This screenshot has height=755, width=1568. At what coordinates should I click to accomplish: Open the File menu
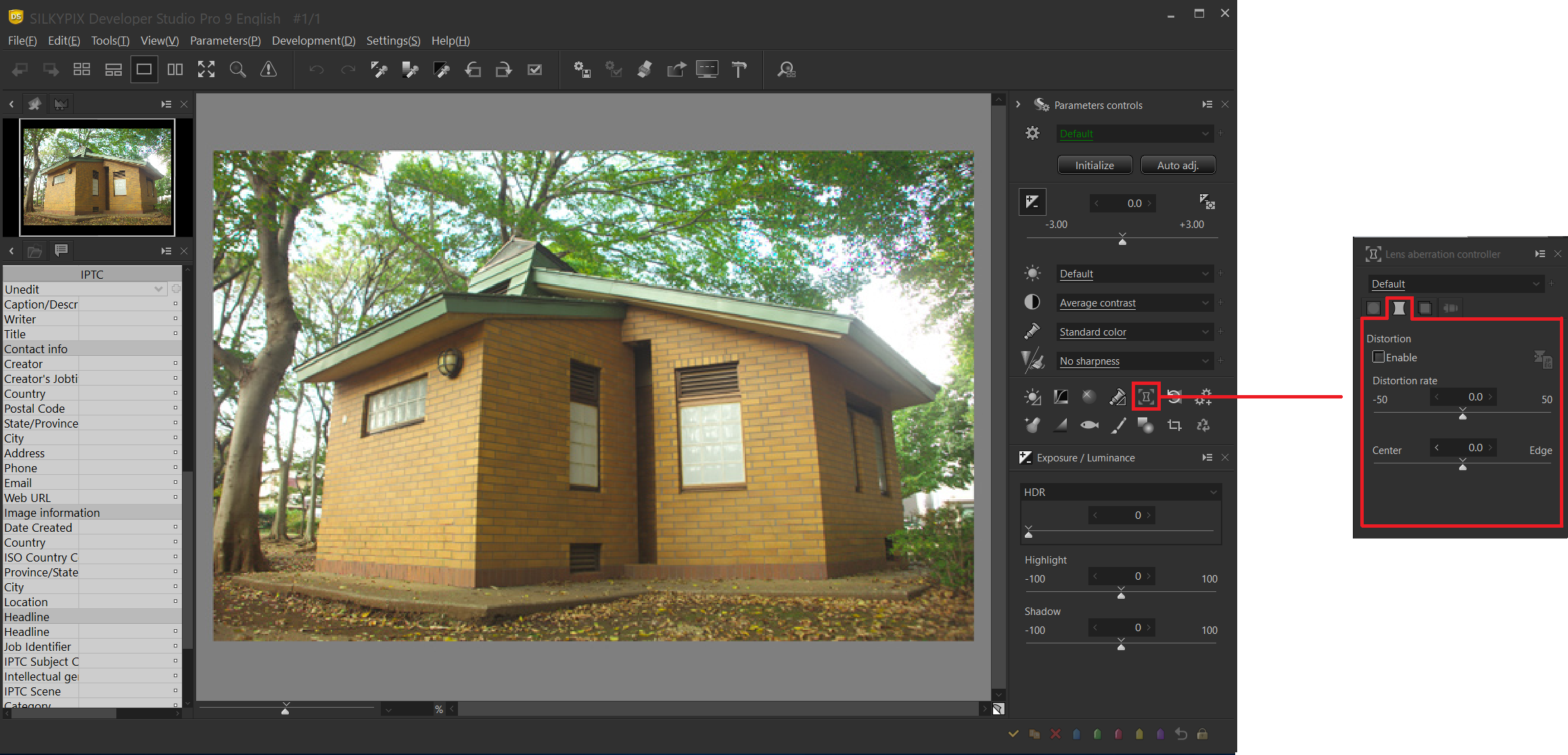click(x=22, y=41)
